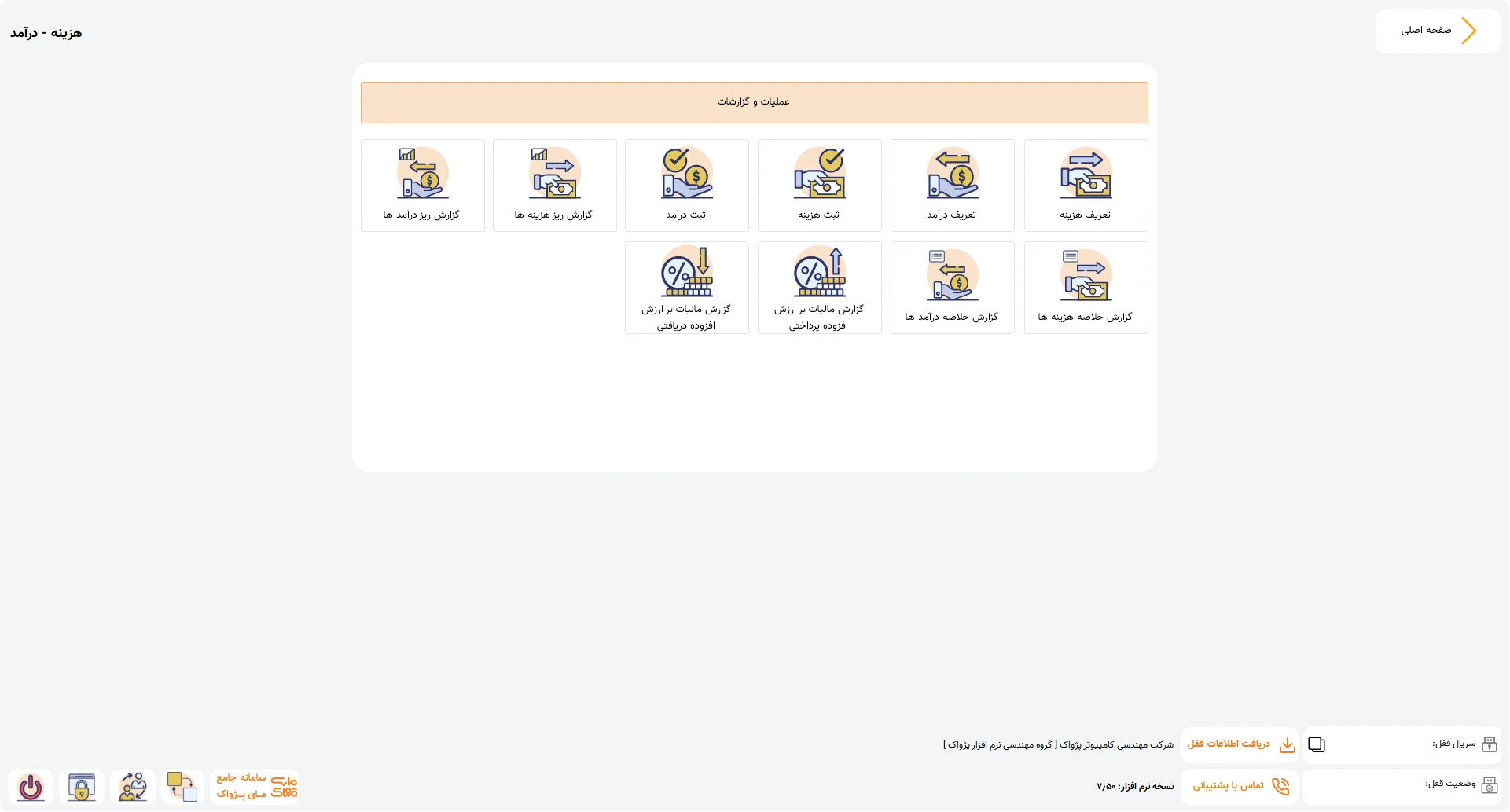Click the power exit icon
Image resolution: width=1510 pixels, height=812 pixels.
coord(31,787)
